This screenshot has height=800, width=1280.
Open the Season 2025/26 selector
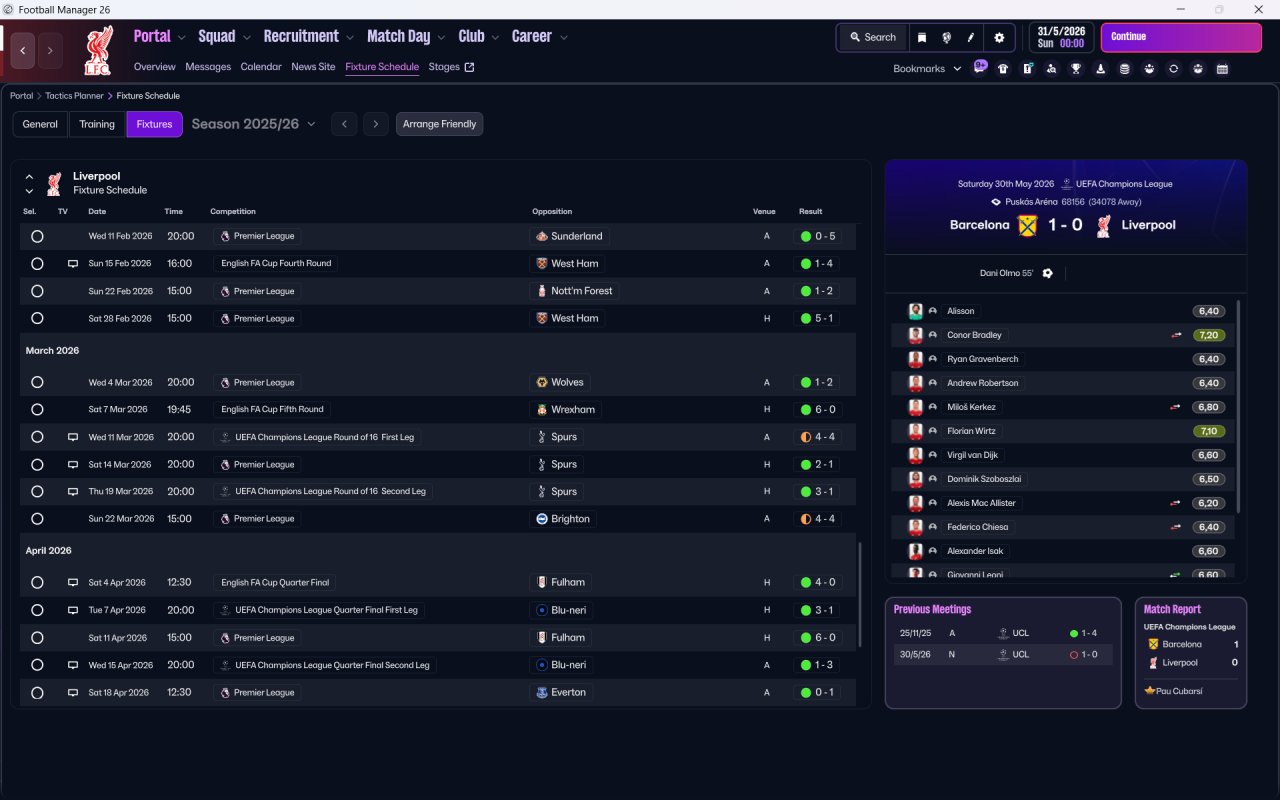point(253,124)
